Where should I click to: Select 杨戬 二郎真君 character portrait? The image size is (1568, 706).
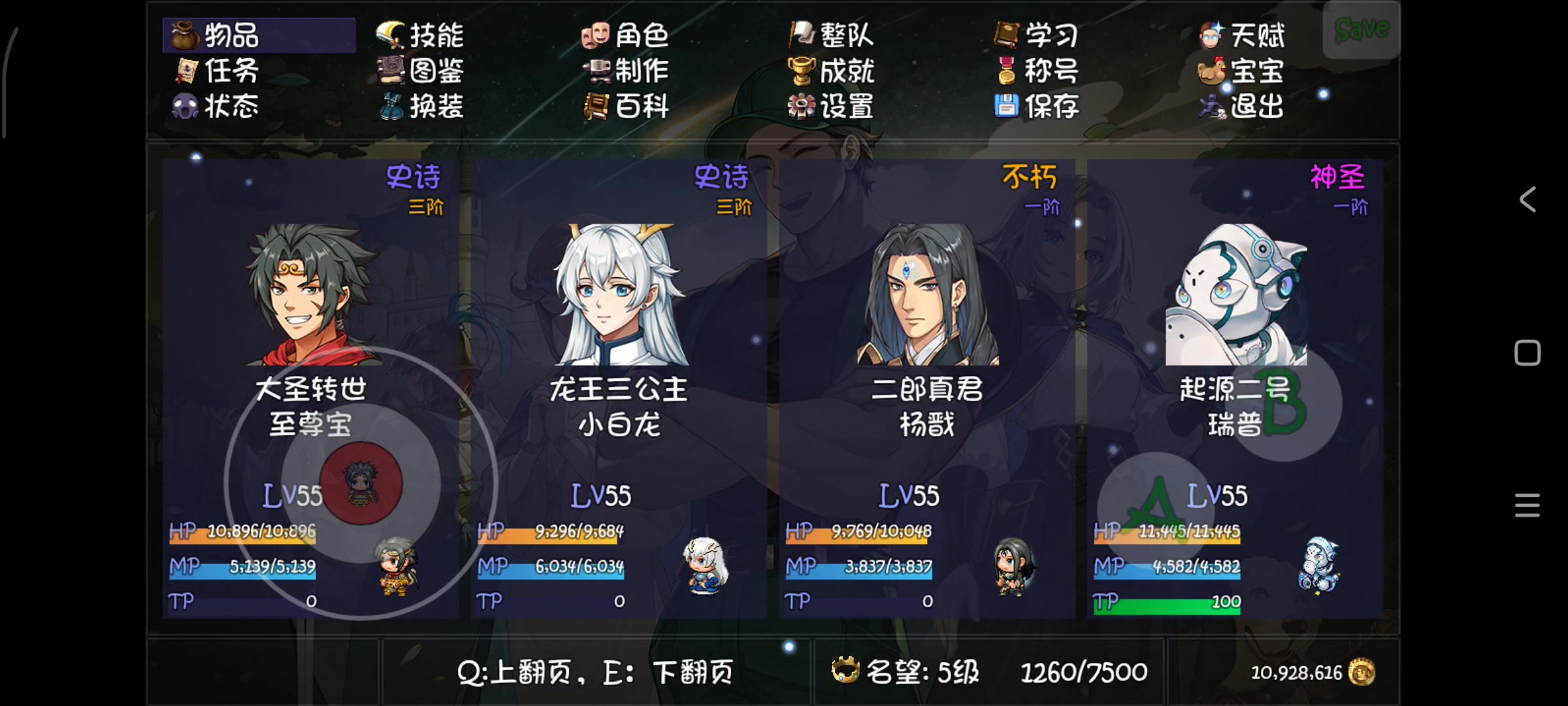(x=927, y=294)
